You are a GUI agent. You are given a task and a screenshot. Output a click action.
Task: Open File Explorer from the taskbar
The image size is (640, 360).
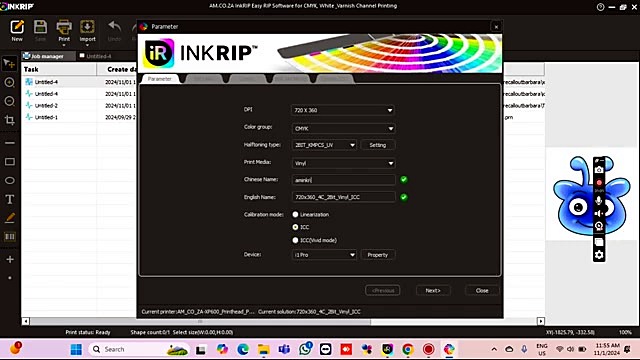point(264,349)
